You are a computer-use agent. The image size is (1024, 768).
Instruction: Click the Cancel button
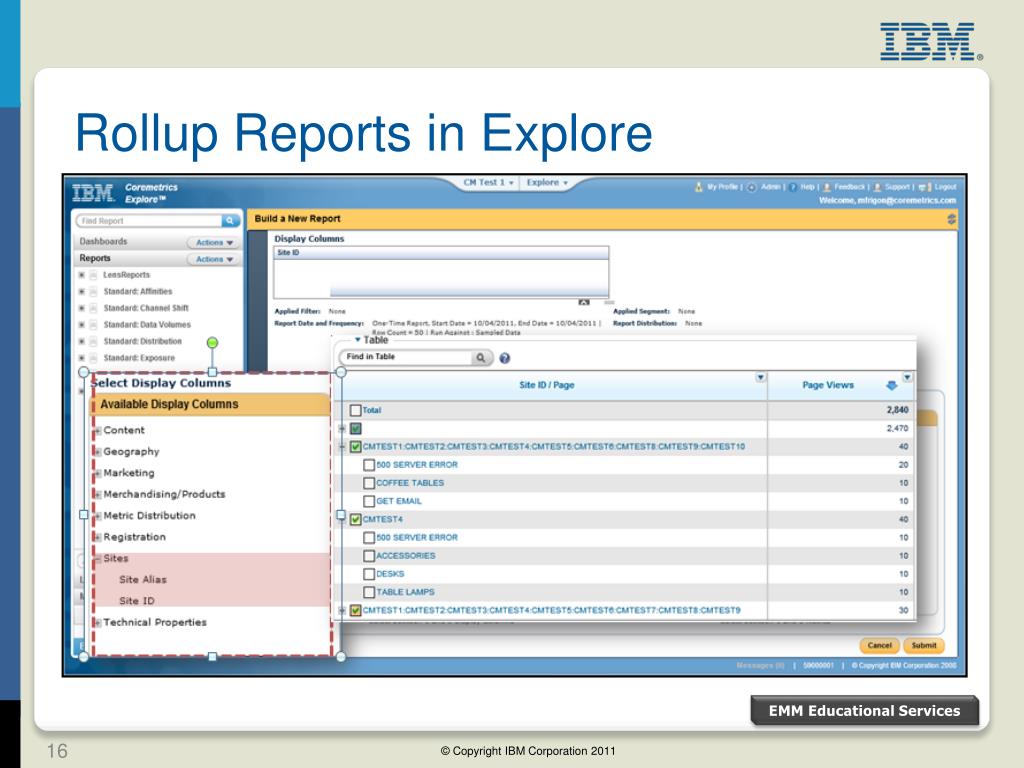click(880, 645)
